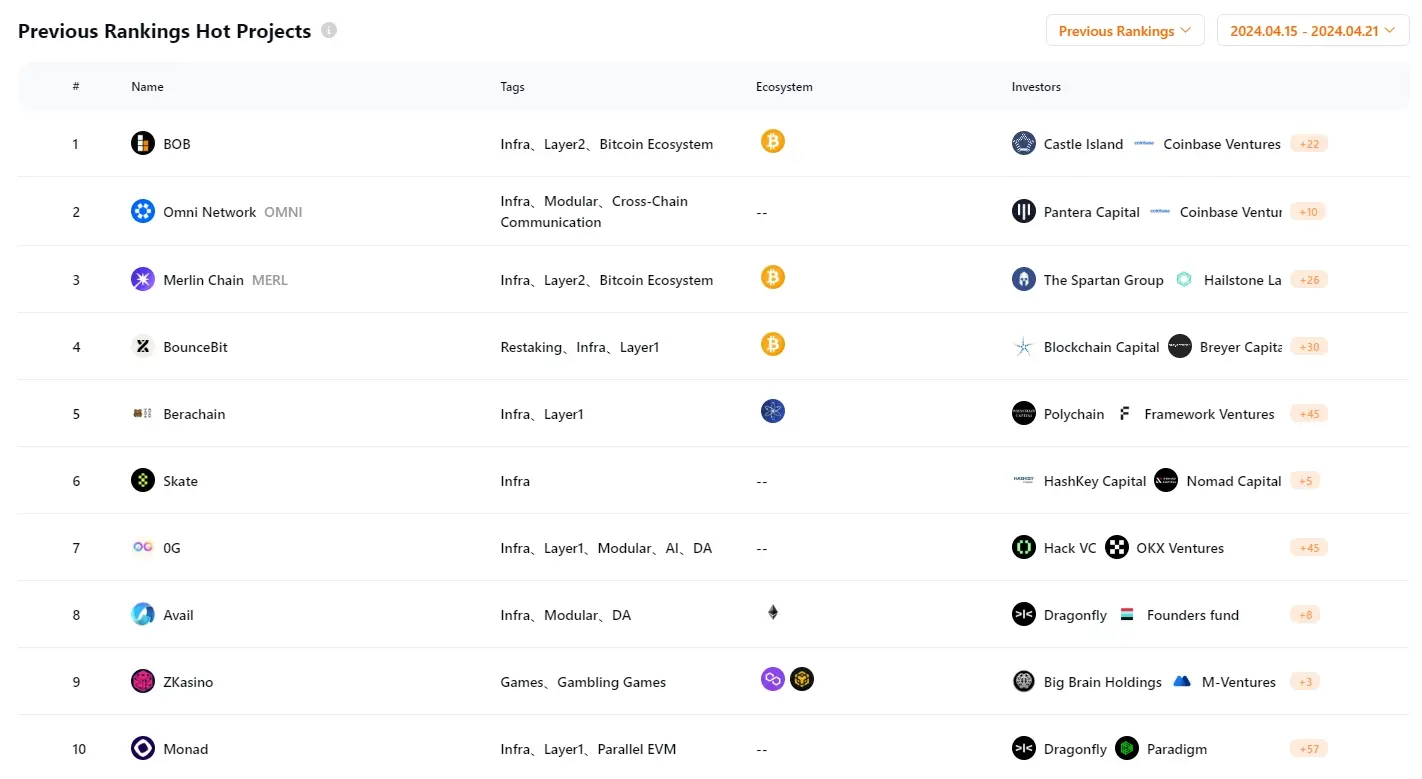Viewport: 1422px width, 779px height.
Task: Click the Investors column header
Action: click(1035, 86)
